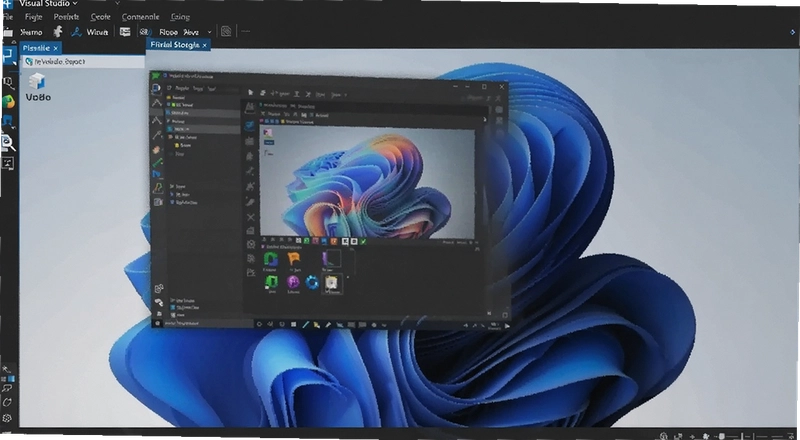800x440 pixels.
Task: Click the colorful bloom image preview thumbnail
Action: 367,182
